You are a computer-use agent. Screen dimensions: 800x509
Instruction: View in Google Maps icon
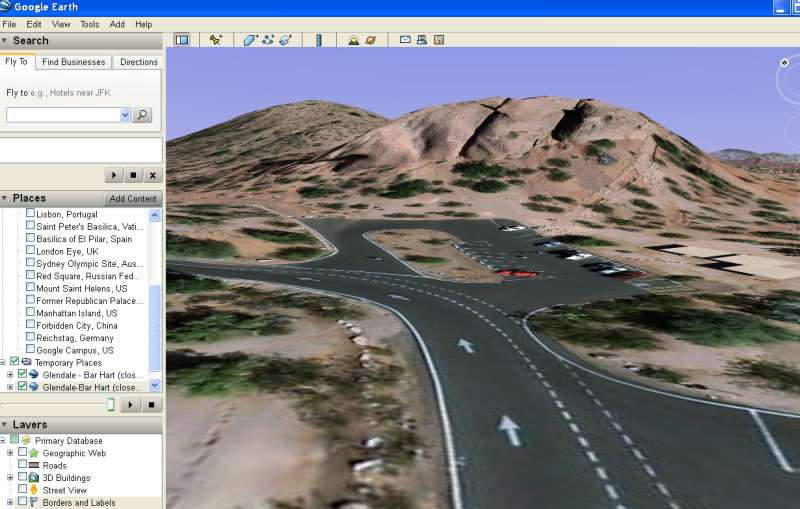click(439, 39)
